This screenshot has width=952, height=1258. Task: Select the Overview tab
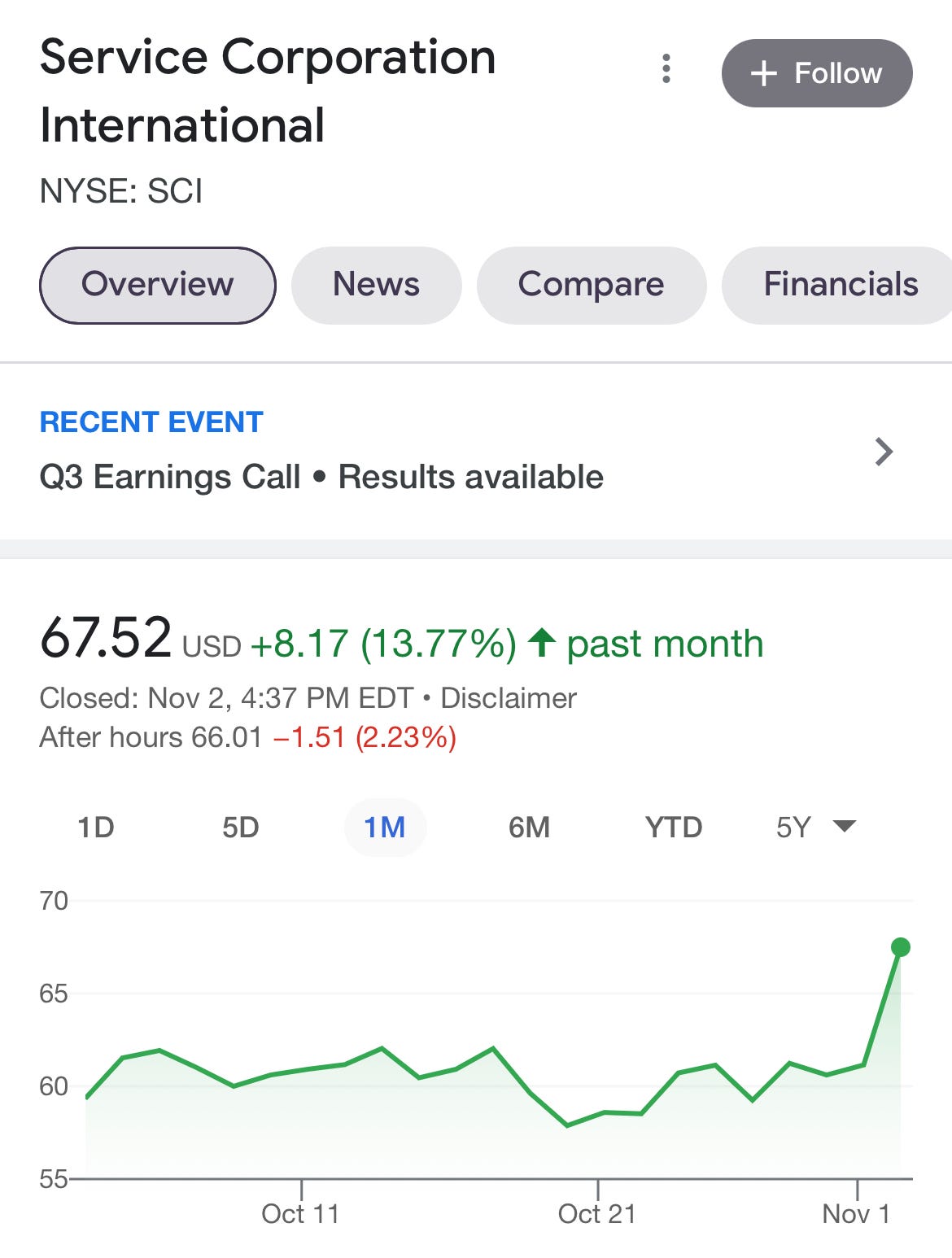[158, 285]
